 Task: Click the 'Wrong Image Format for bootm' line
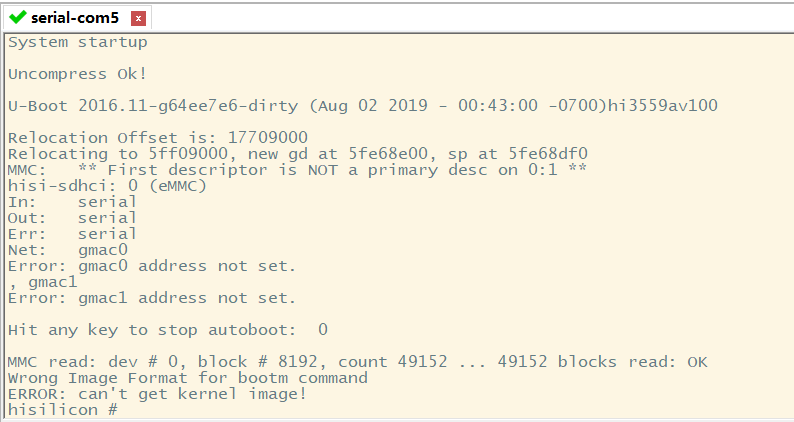point(187,378)
